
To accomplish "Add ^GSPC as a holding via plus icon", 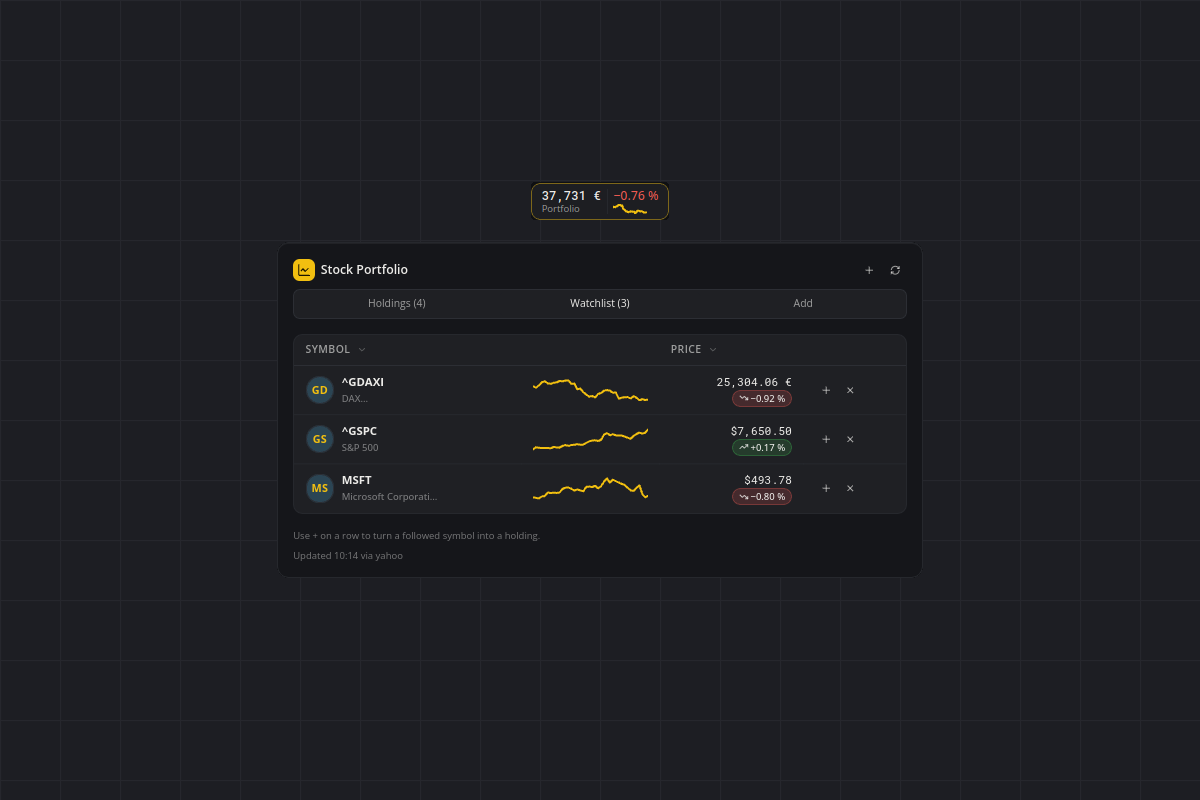I will click(826, 439).
